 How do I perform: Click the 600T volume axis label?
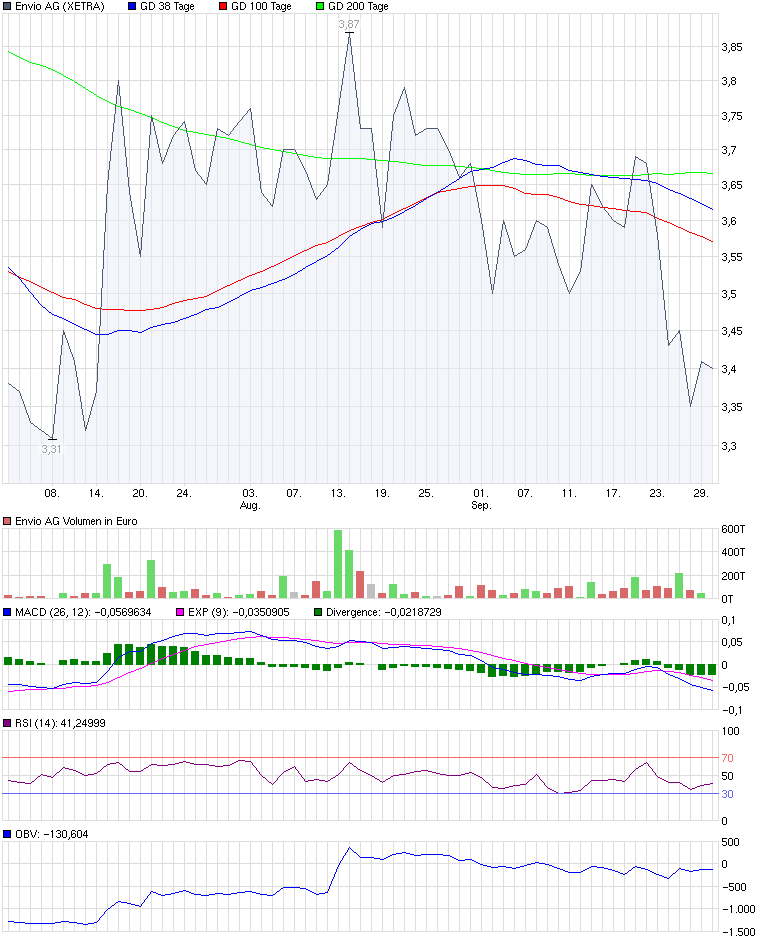734,529
